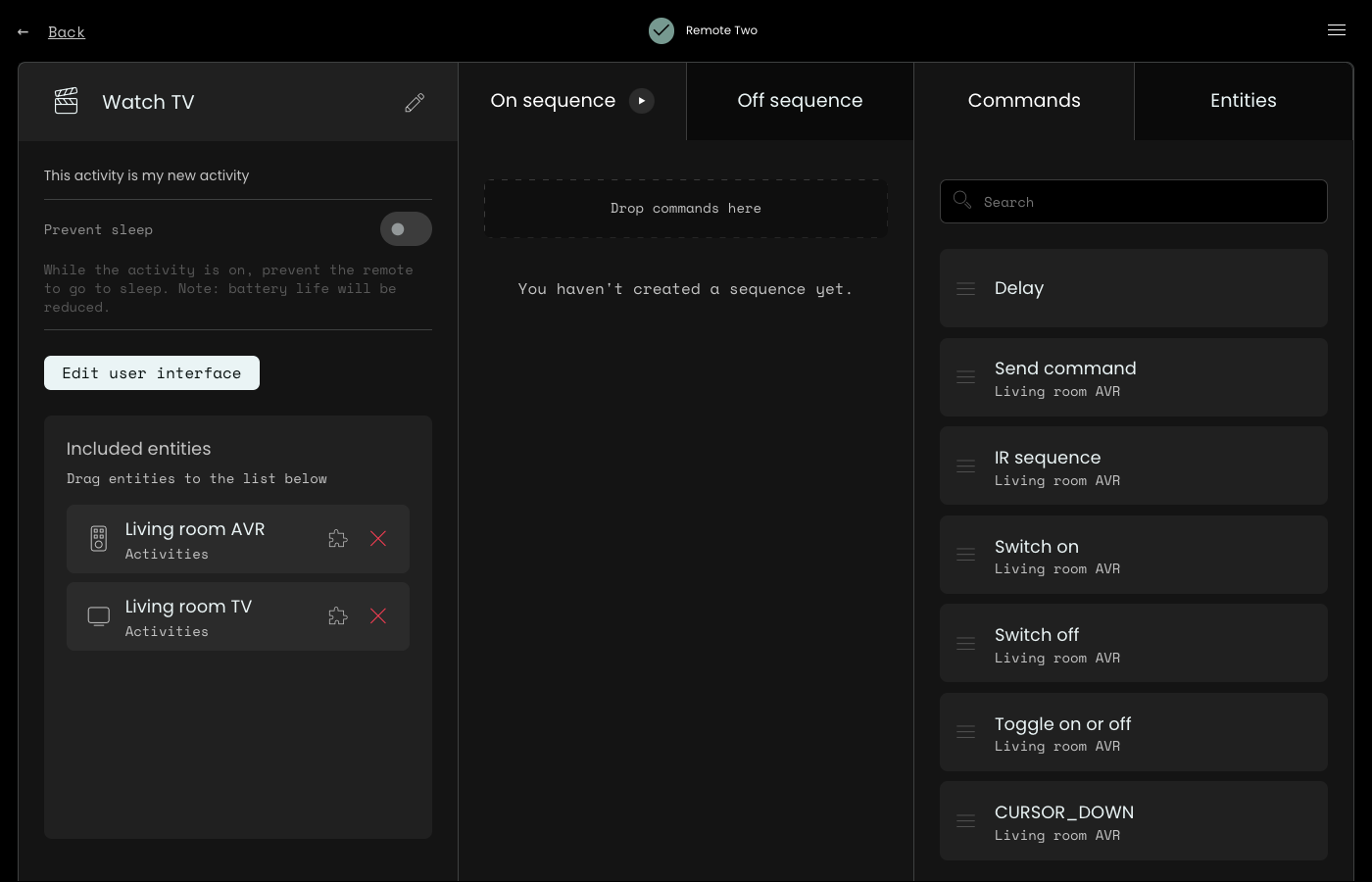Click the drag handle of Switch on
The width and height of the screenshot is (1372, 882).
[x=966, y=555]
